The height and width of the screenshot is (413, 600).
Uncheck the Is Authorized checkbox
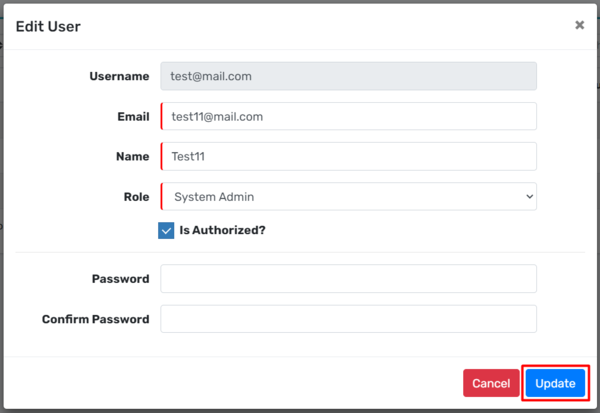point(167,230)
